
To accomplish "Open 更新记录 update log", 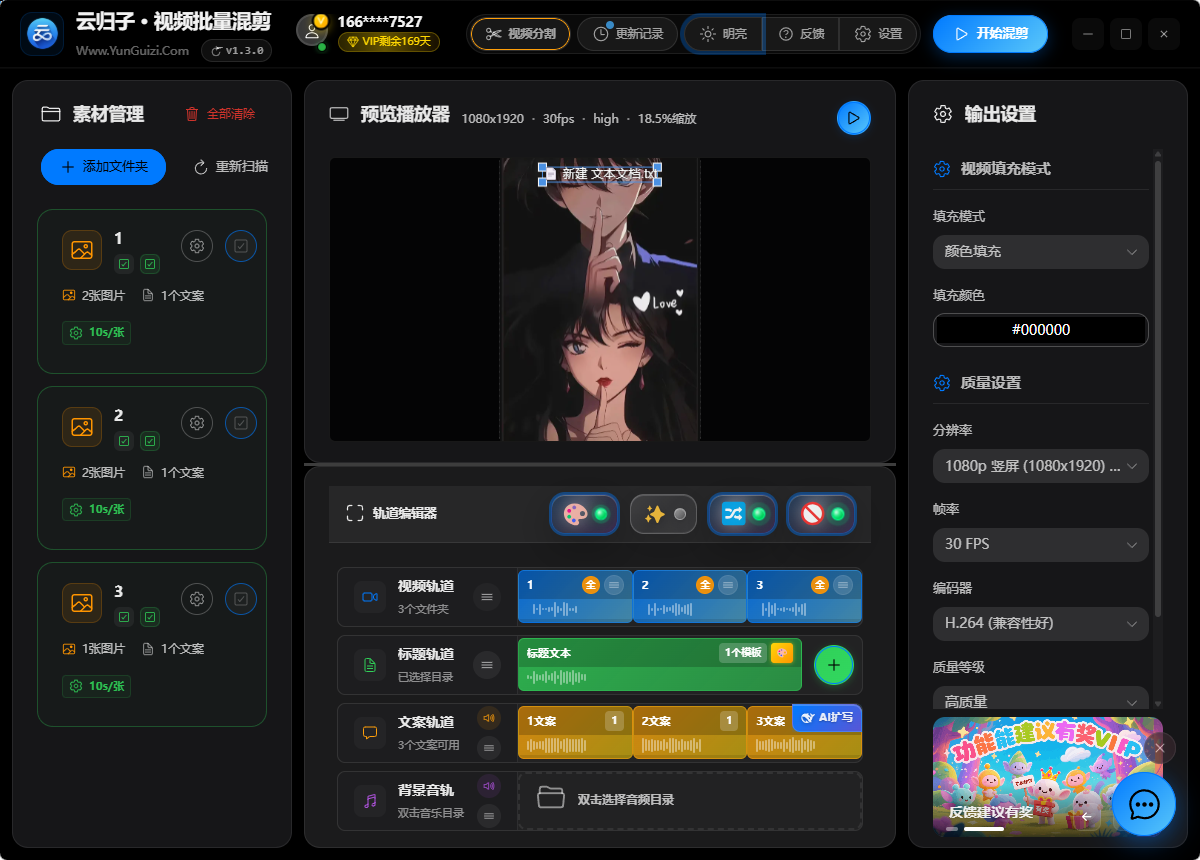I will pyautogui.click(x=627, y=34).
